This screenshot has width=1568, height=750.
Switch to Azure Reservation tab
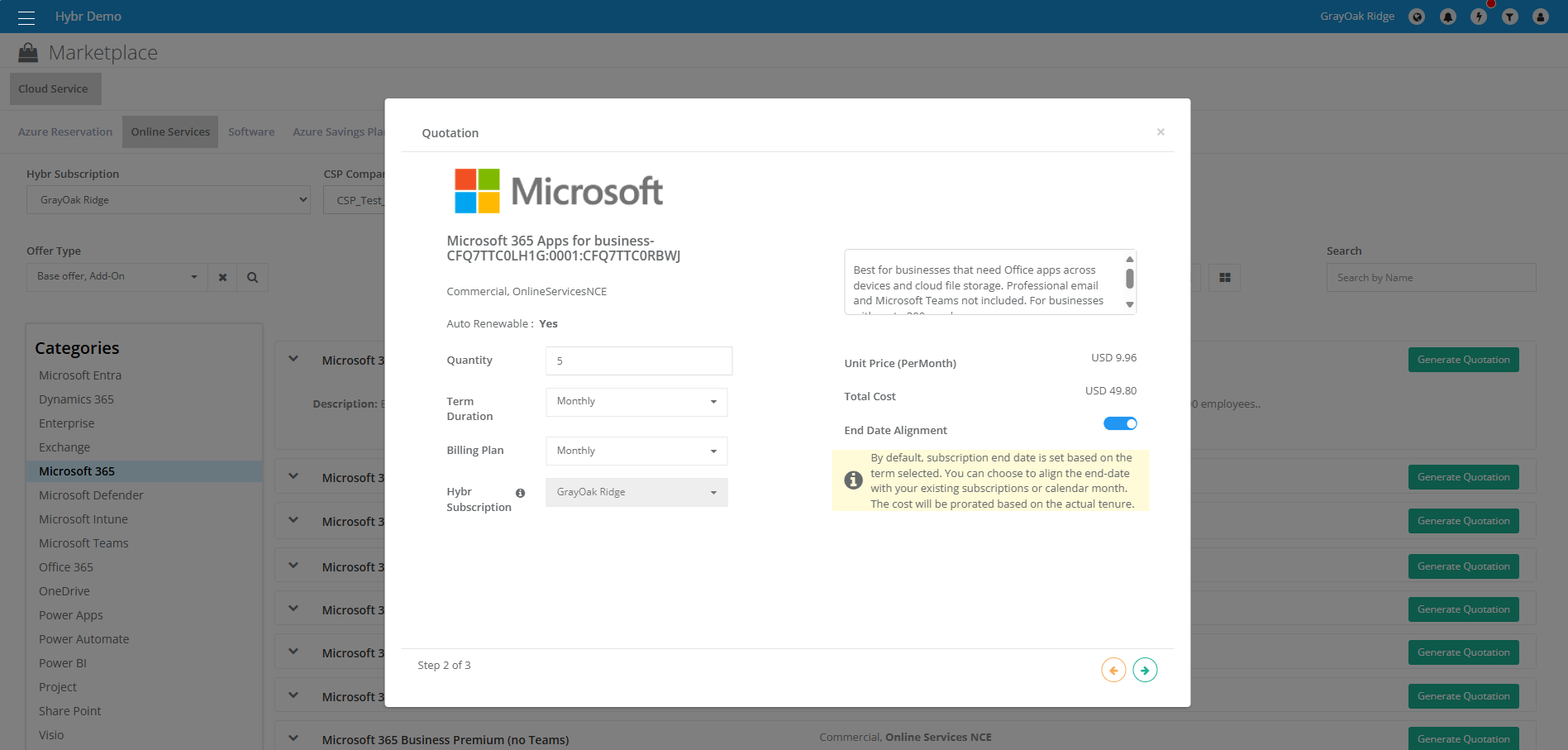tap(65, 132)
